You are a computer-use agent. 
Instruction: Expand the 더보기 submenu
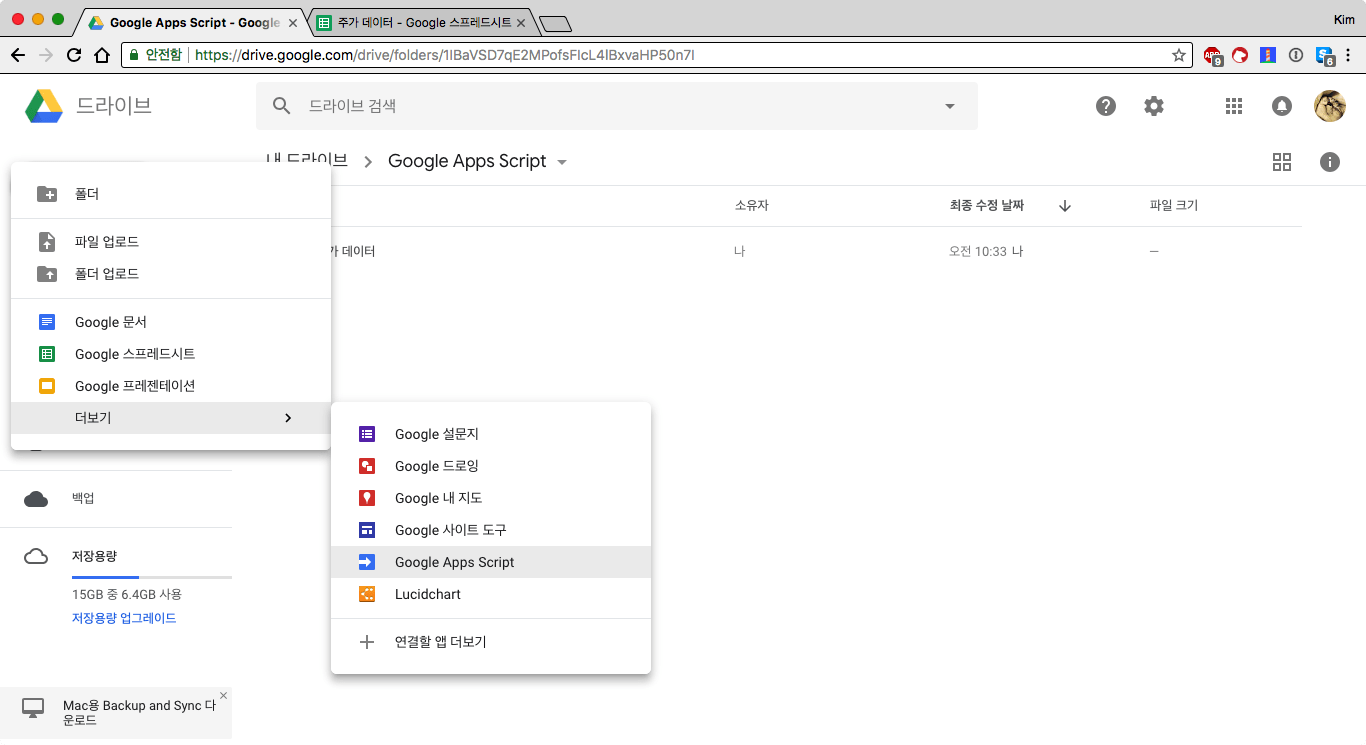tap(170, 418)
